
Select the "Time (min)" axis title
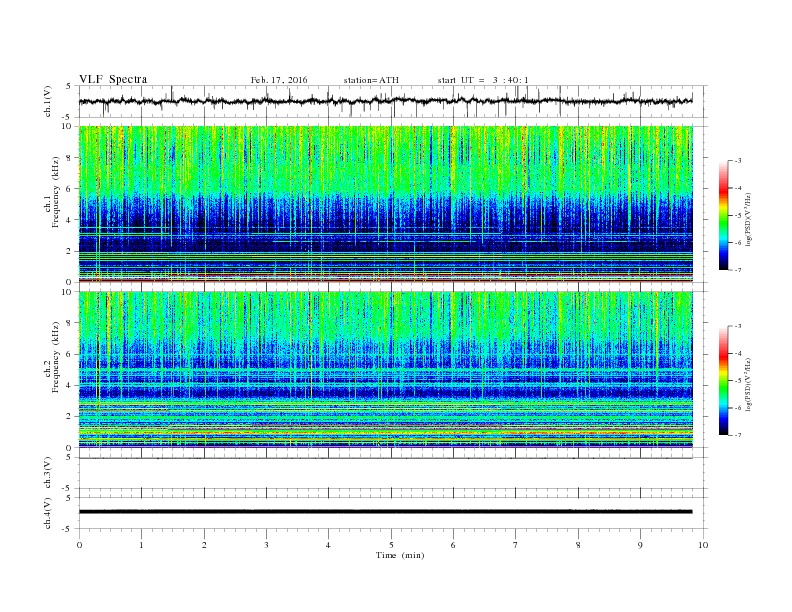[x=400, y=555]
